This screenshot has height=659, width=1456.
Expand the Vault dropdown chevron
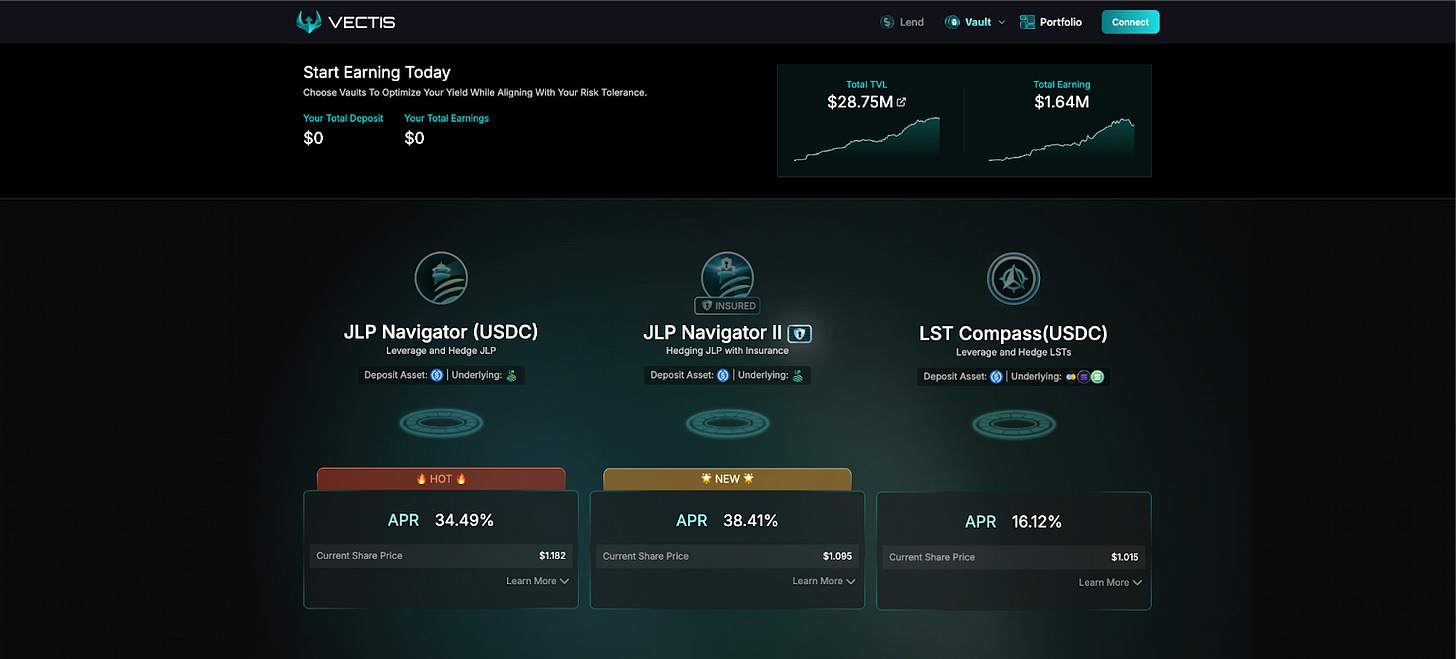pos(1002,22)
